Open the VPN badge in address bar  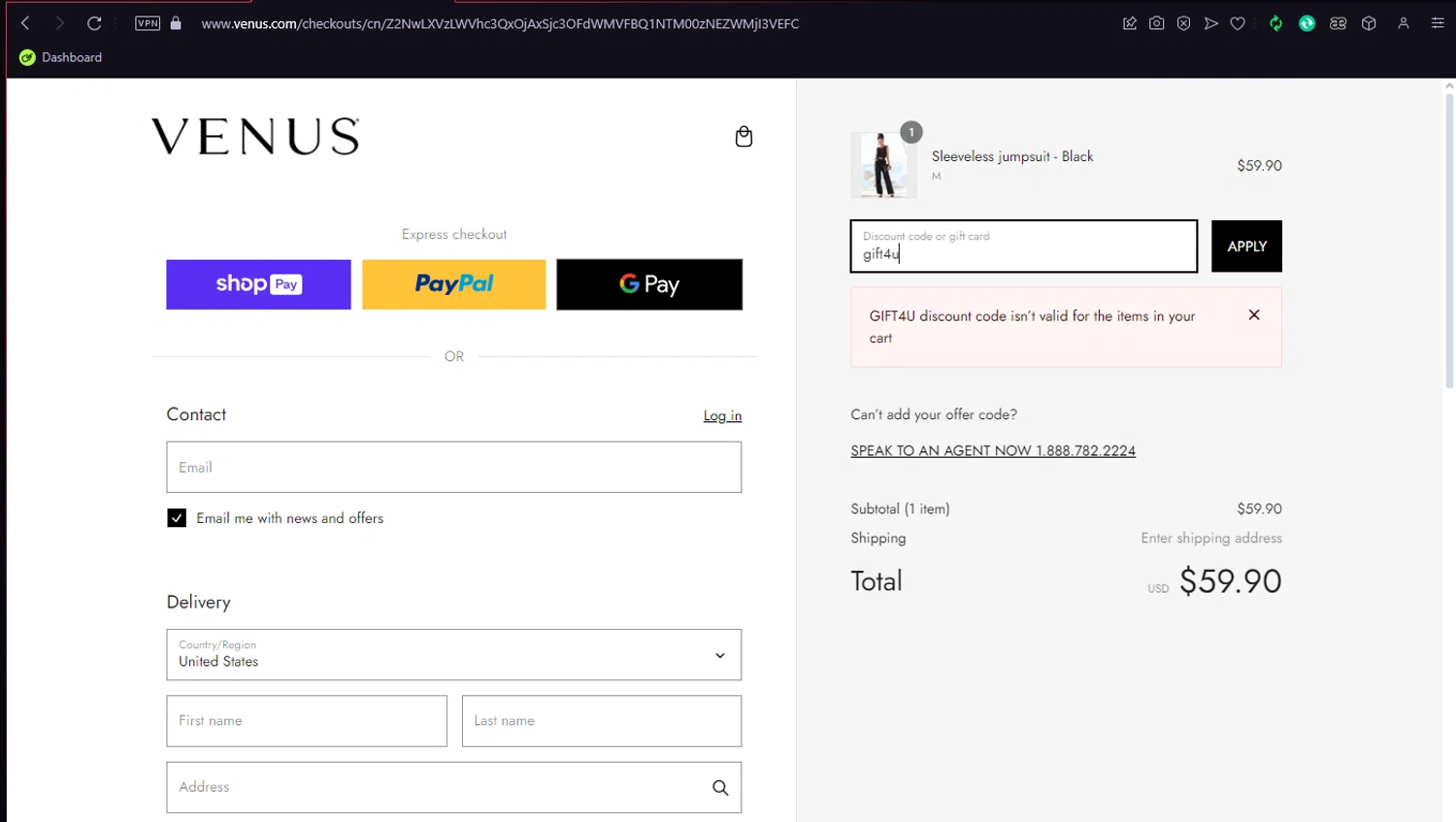[x=148, y=23]
